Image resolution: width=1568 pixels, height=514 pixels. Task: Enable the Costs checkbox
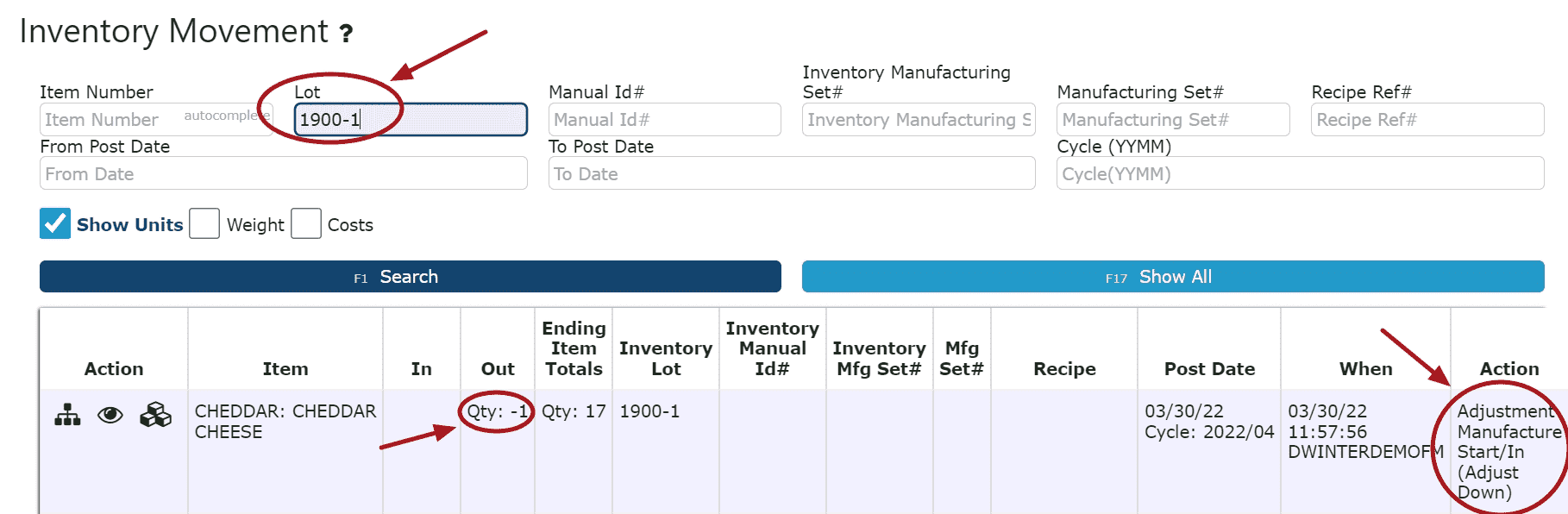pyautogui.click(x=306, y=223)
